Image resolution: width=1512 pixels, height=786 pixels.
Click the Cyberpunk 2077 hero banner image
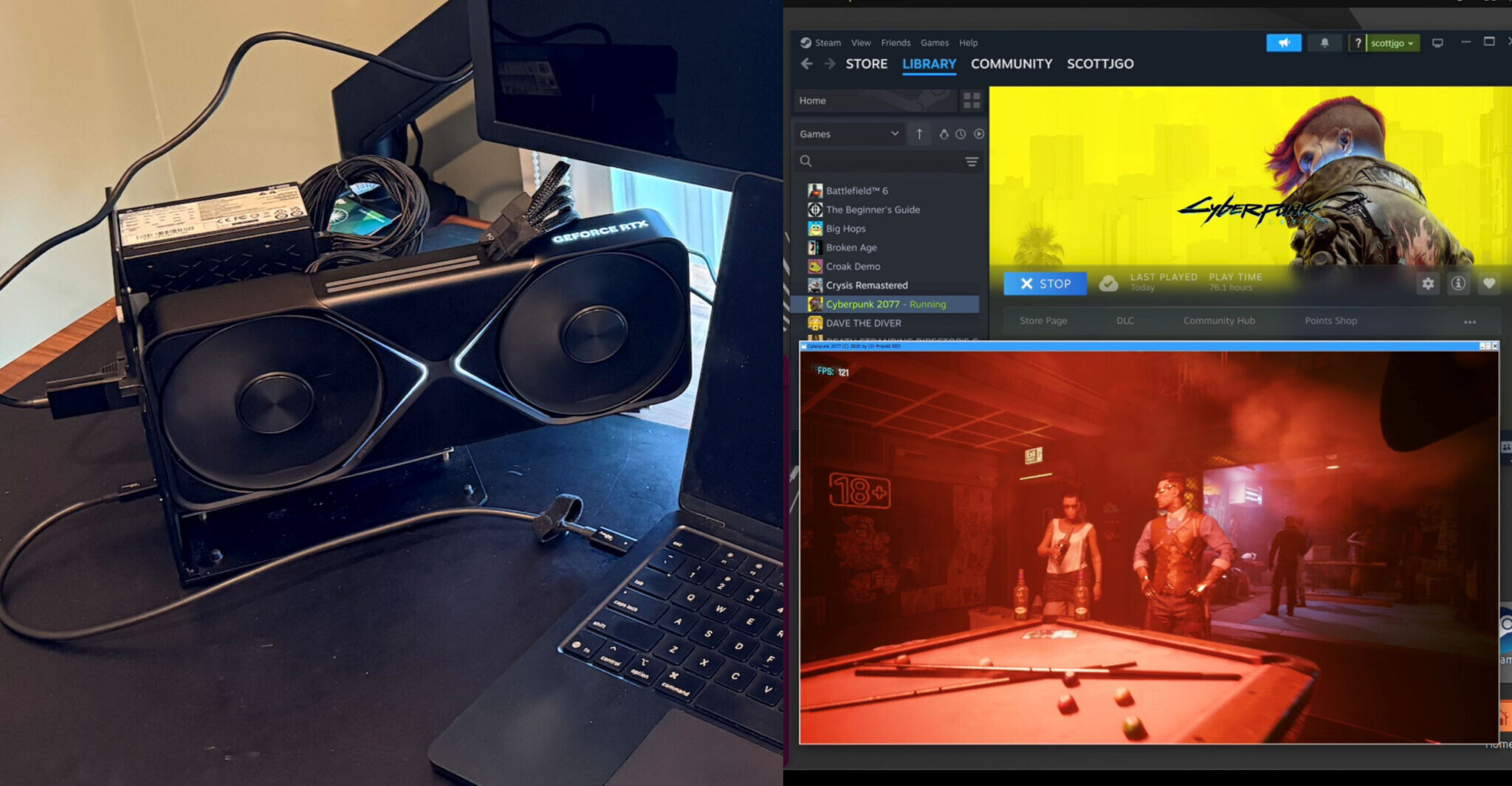click(x=1250, y=176)
